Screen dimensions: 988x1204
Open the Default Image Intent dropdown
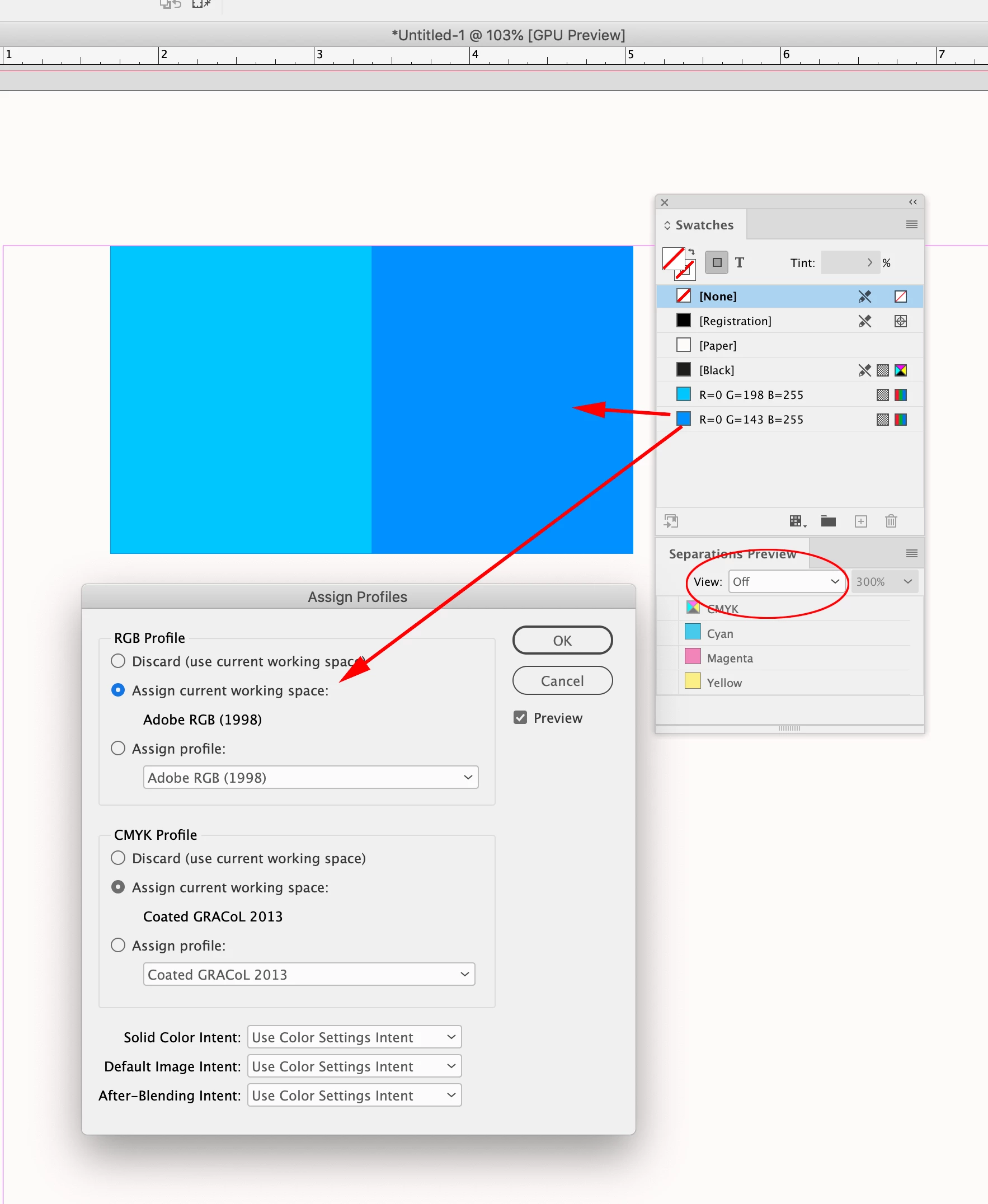click(354, 1066)
